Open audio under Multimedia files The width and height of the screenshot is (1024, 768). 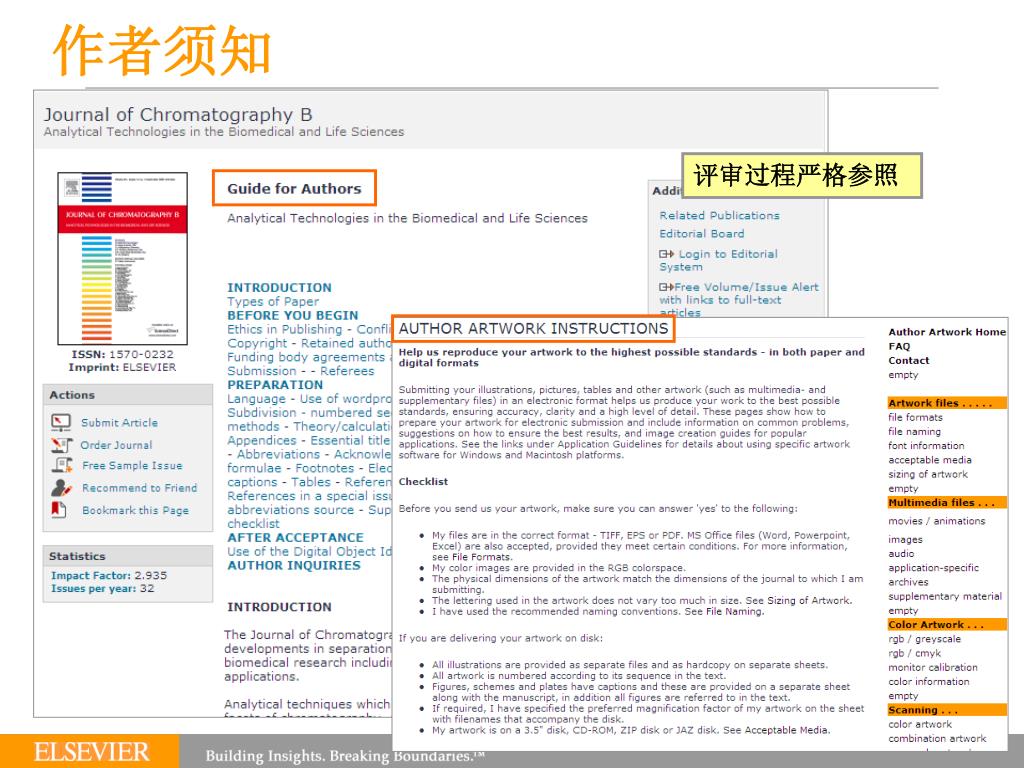pyautogui.click(x=901, y=554)
